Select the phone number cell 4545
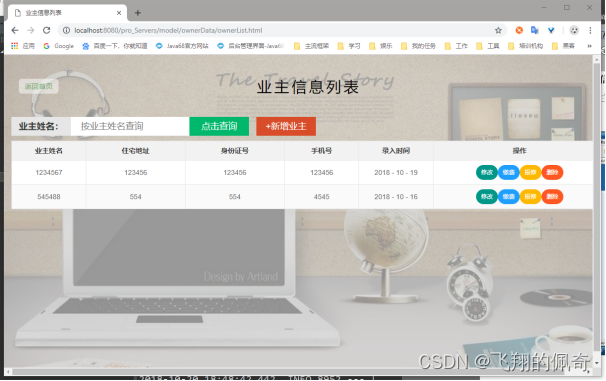This screenshot has height=381, width=606. [x=322, y=197]
